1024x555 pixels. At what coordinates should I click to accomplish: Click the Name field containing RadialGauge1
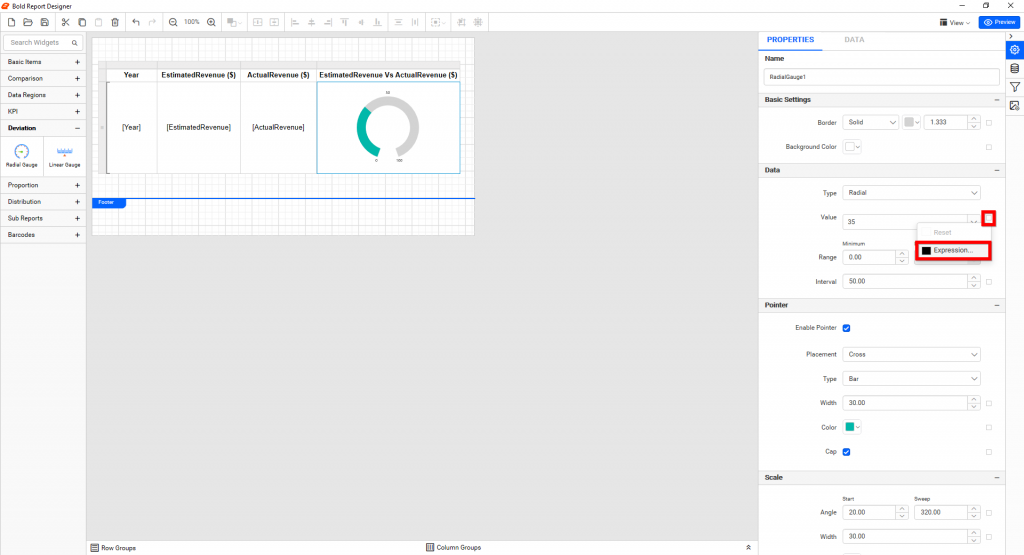(881, 77)
